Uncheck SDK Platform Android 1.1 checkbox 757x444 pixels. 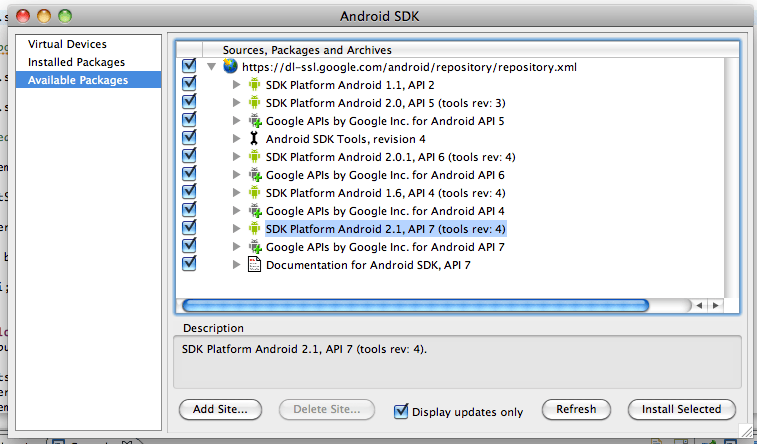(x=189, y=84)
